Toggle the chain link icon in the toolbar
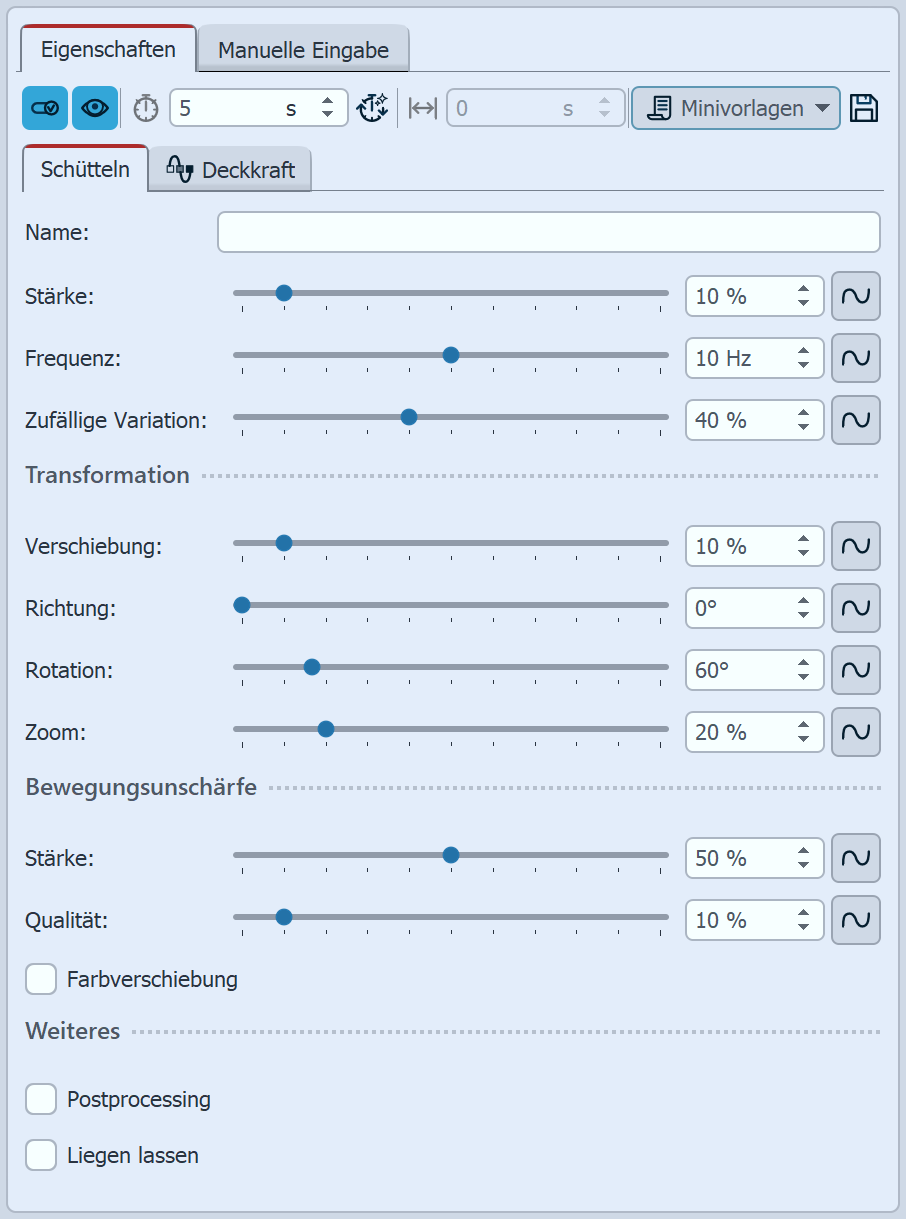Viewport: 906px width, 1219px height. [44, 107]
